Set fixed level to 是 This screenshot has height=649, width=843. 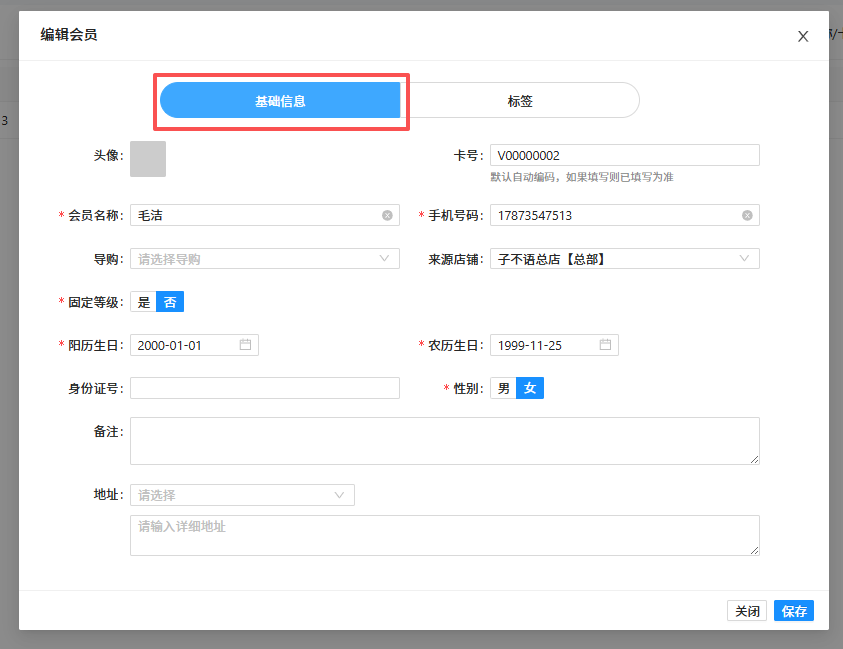coord(143,302)
